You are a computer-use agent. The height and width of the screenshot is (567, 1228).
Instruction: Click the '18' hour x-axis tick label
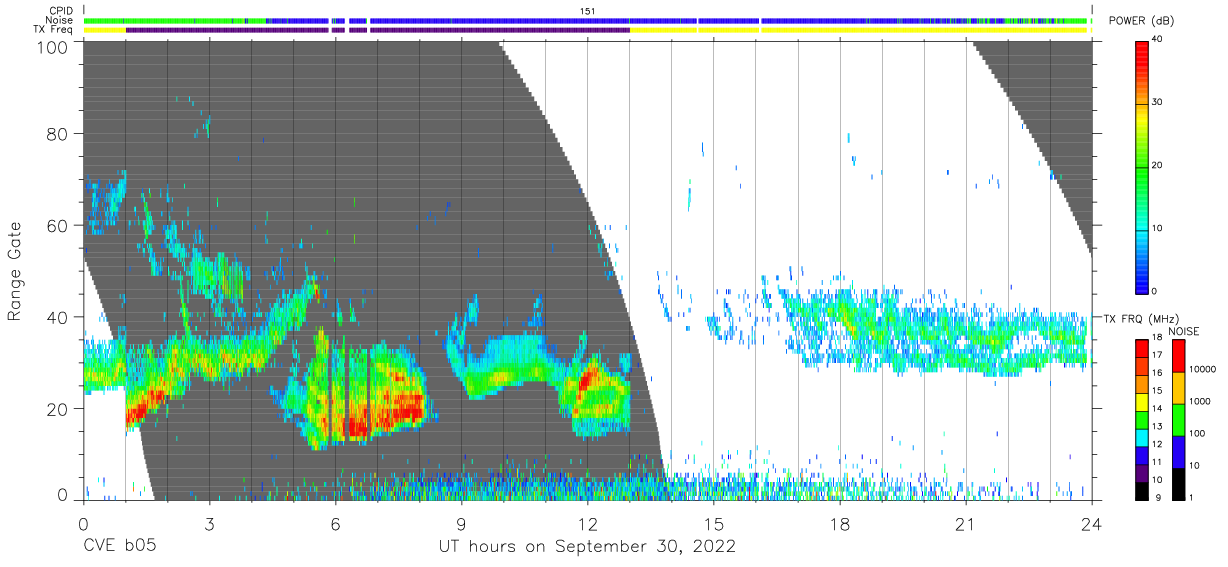coord(840,523)
